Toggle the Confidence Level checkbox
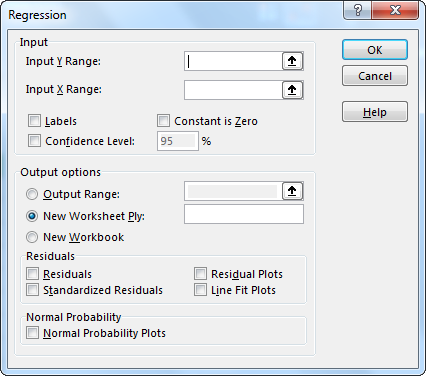The image size is (426, 376). click(x=34, y=141)
